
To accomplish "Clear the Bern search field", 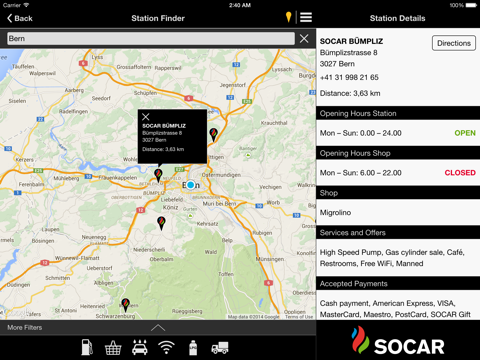I will [304, 39].
